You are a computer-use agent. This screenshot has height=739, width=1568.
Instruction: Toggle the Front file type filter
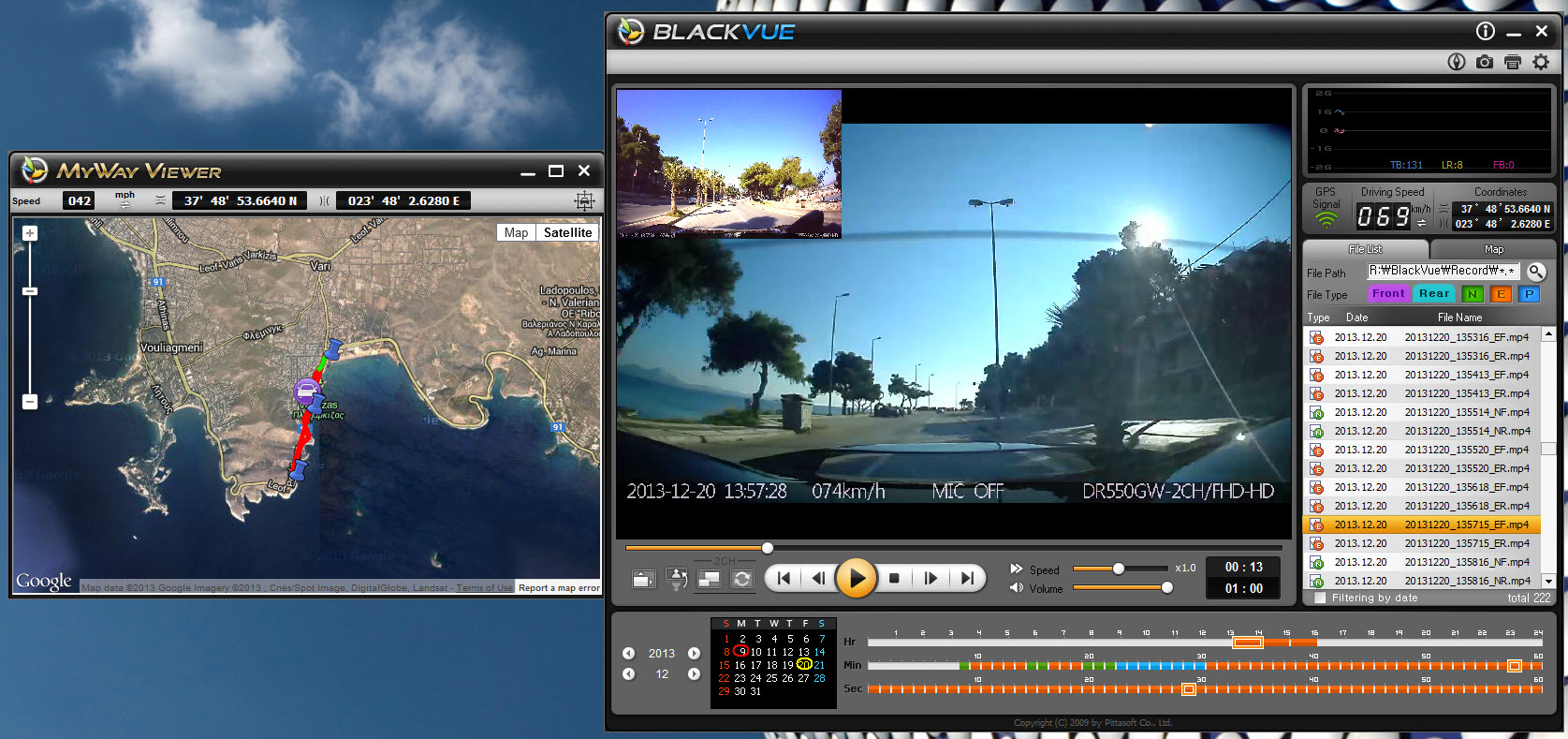tap(1388, 293)
